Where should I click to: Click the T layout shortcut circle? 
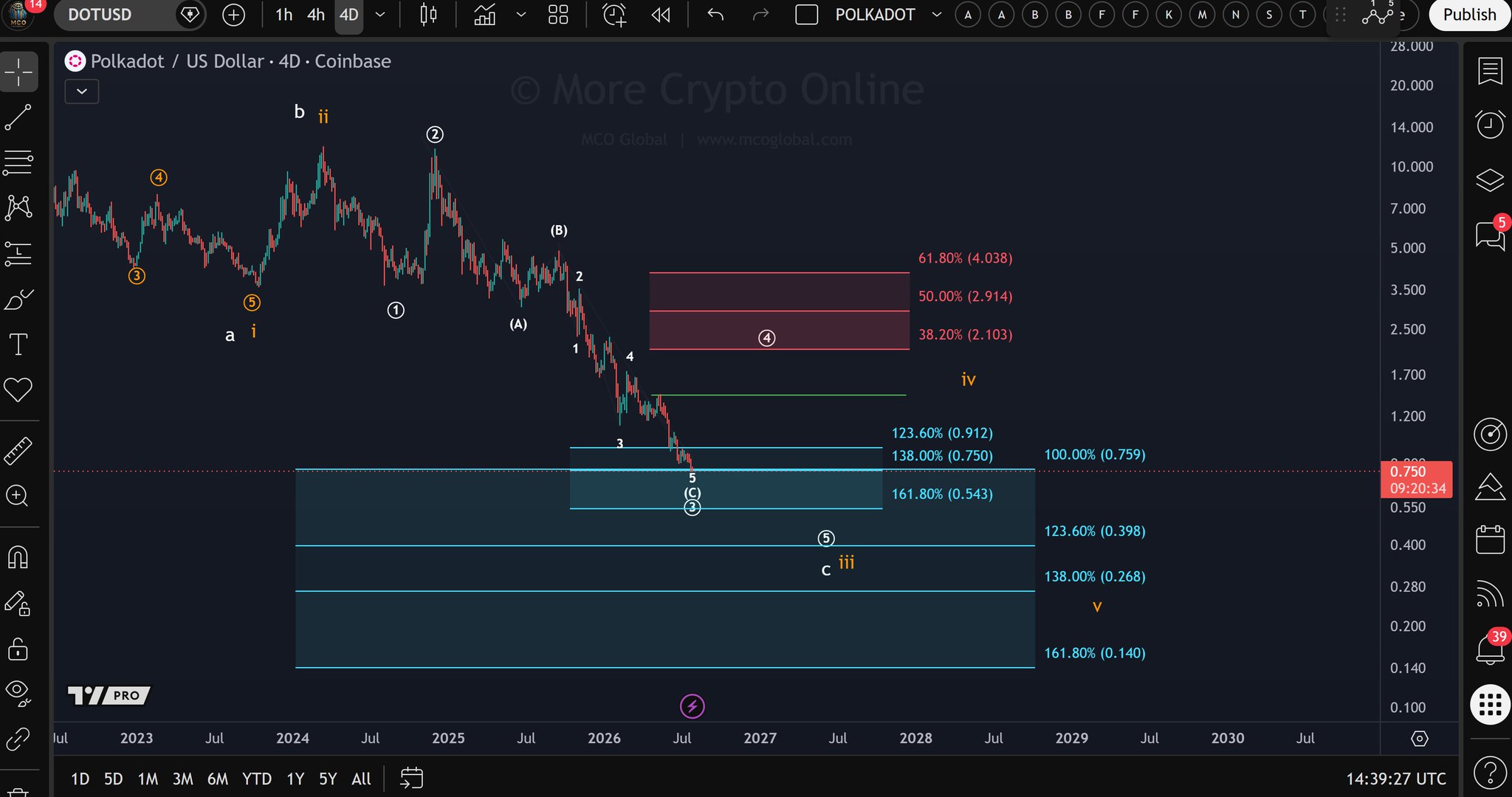(1302, 15)
